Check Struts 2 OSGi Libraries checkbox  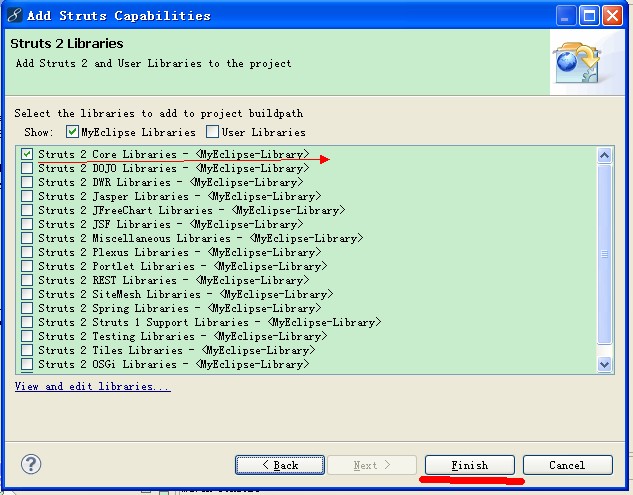coord(27,364)
